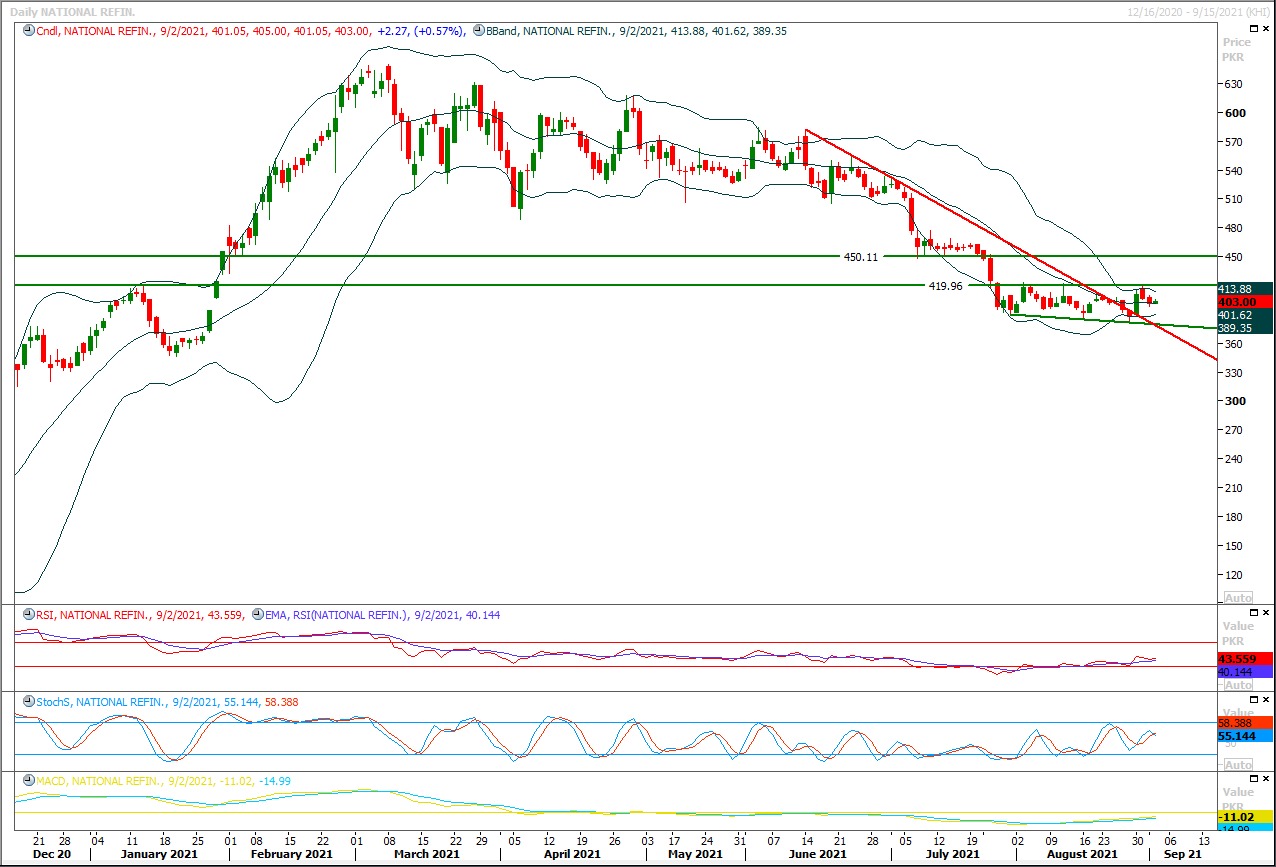
Task: Click the clock icon beside MACD label
Action: 27,780
